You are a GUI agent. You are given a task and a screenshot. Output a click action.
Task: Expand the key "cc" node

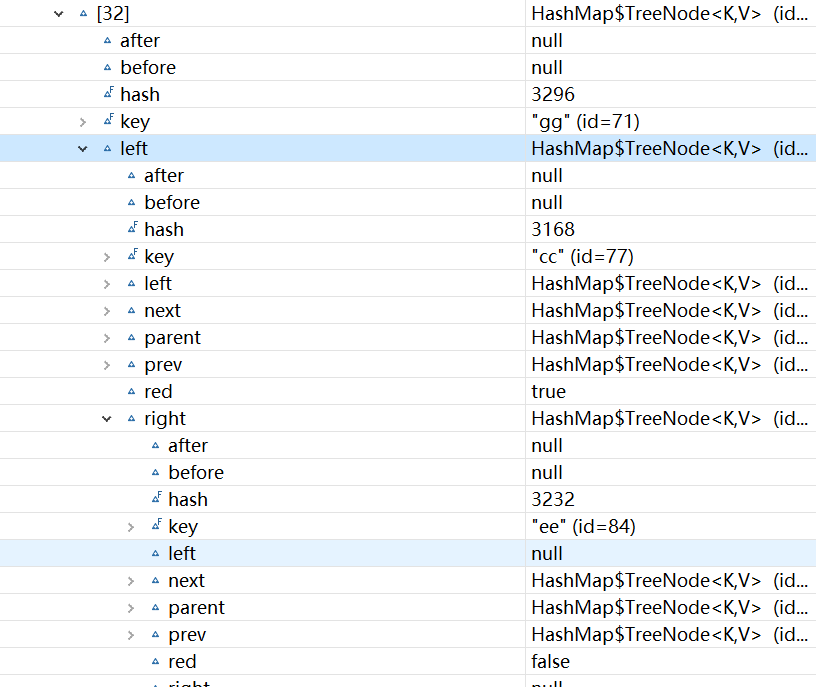point(107,257)
